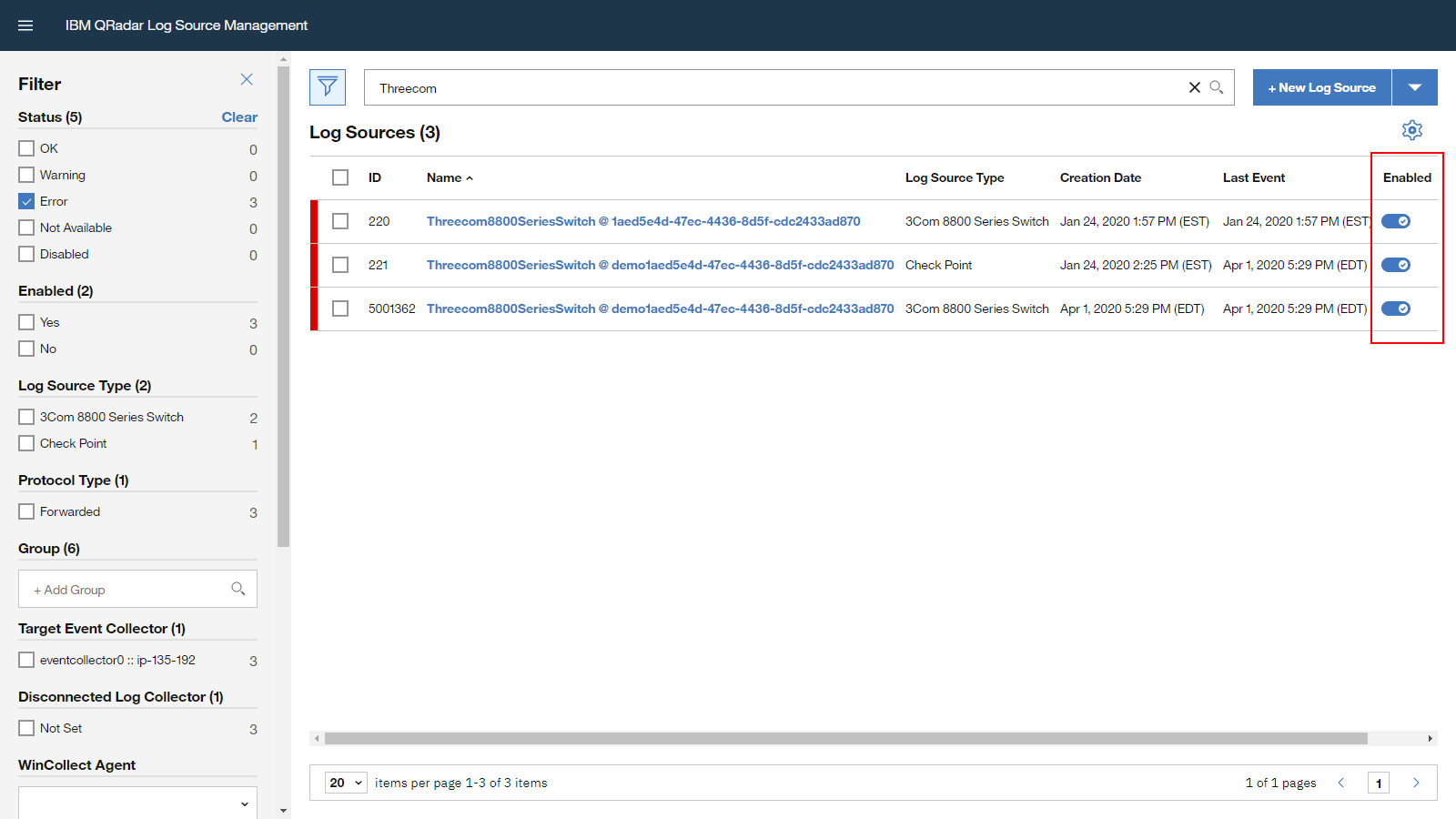This screenshot has width=1456, height=819.
Task: Toggle Enabled switch for ID 221
Action: [1396, 265]
